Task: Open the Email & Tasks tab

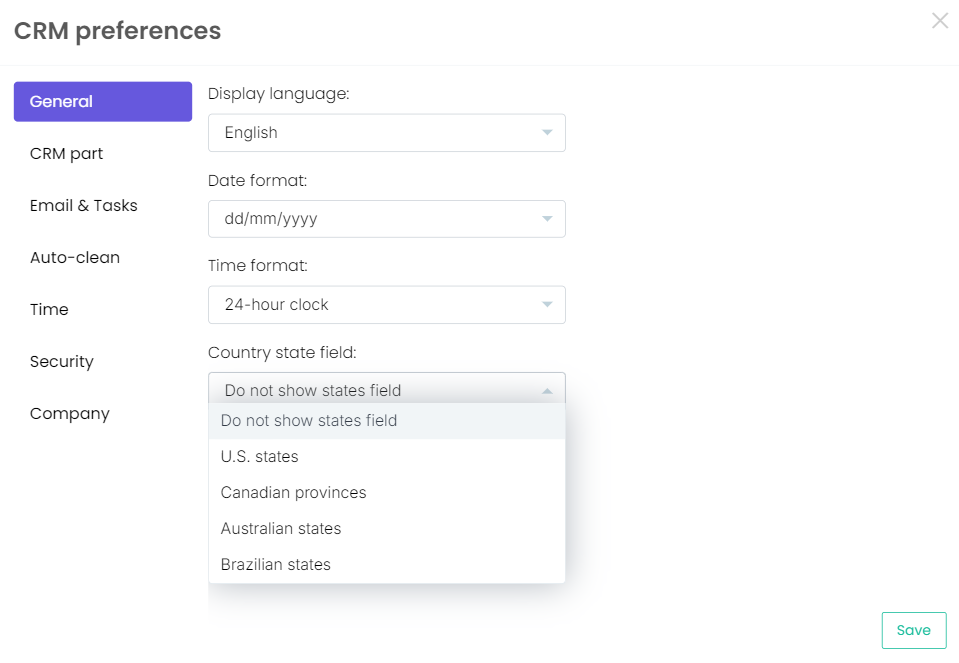Action: (84, 206)
